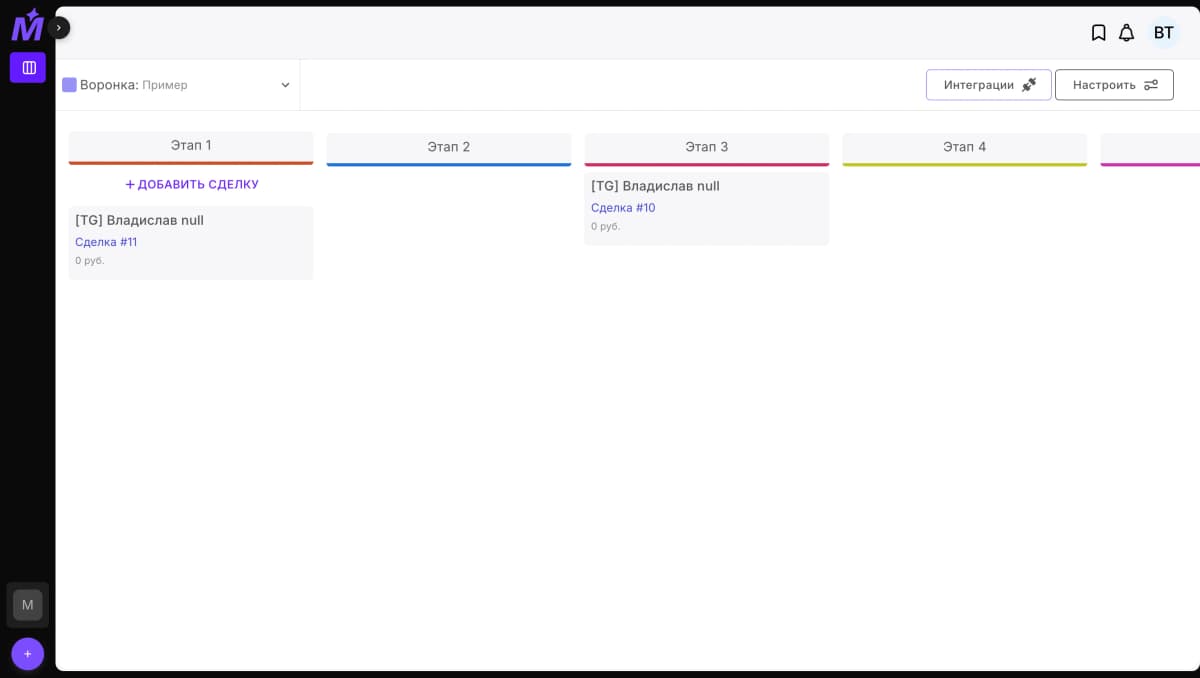Open the bookmarks icon in header
This screenshot has height=678, width=1200.
1098,33
